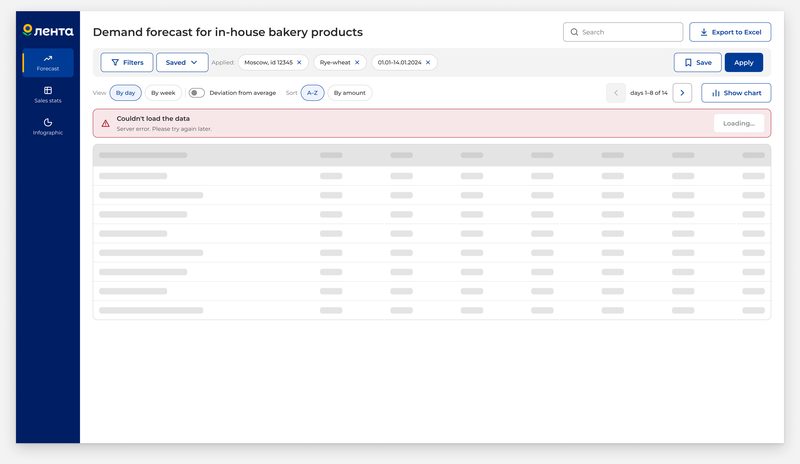Open the Sales stats section
The height and width of the screenshot is (464, 800).
tap(48, 94)
